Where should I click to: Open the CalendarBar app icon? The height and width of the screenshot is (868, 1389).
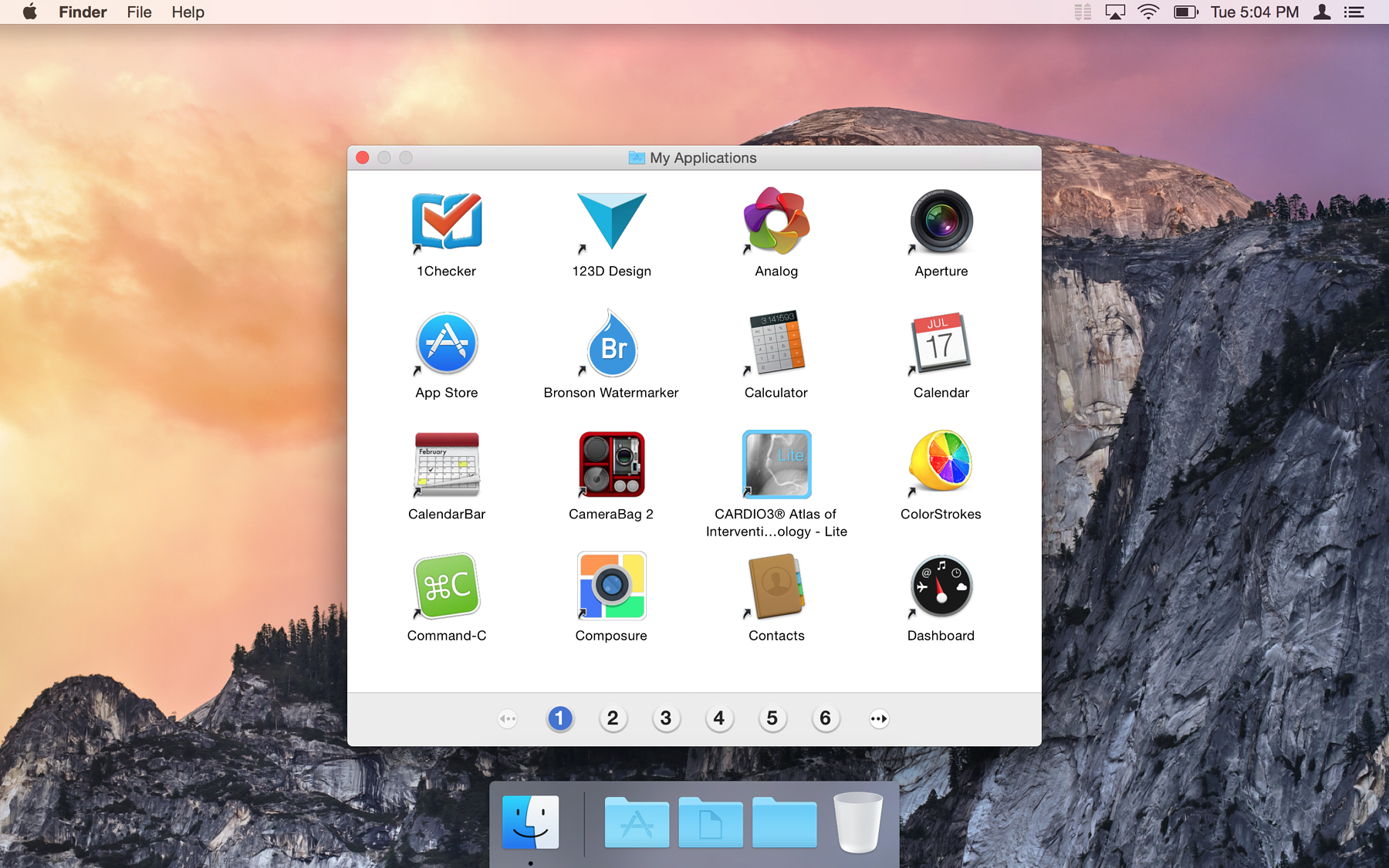click(447, 464)
